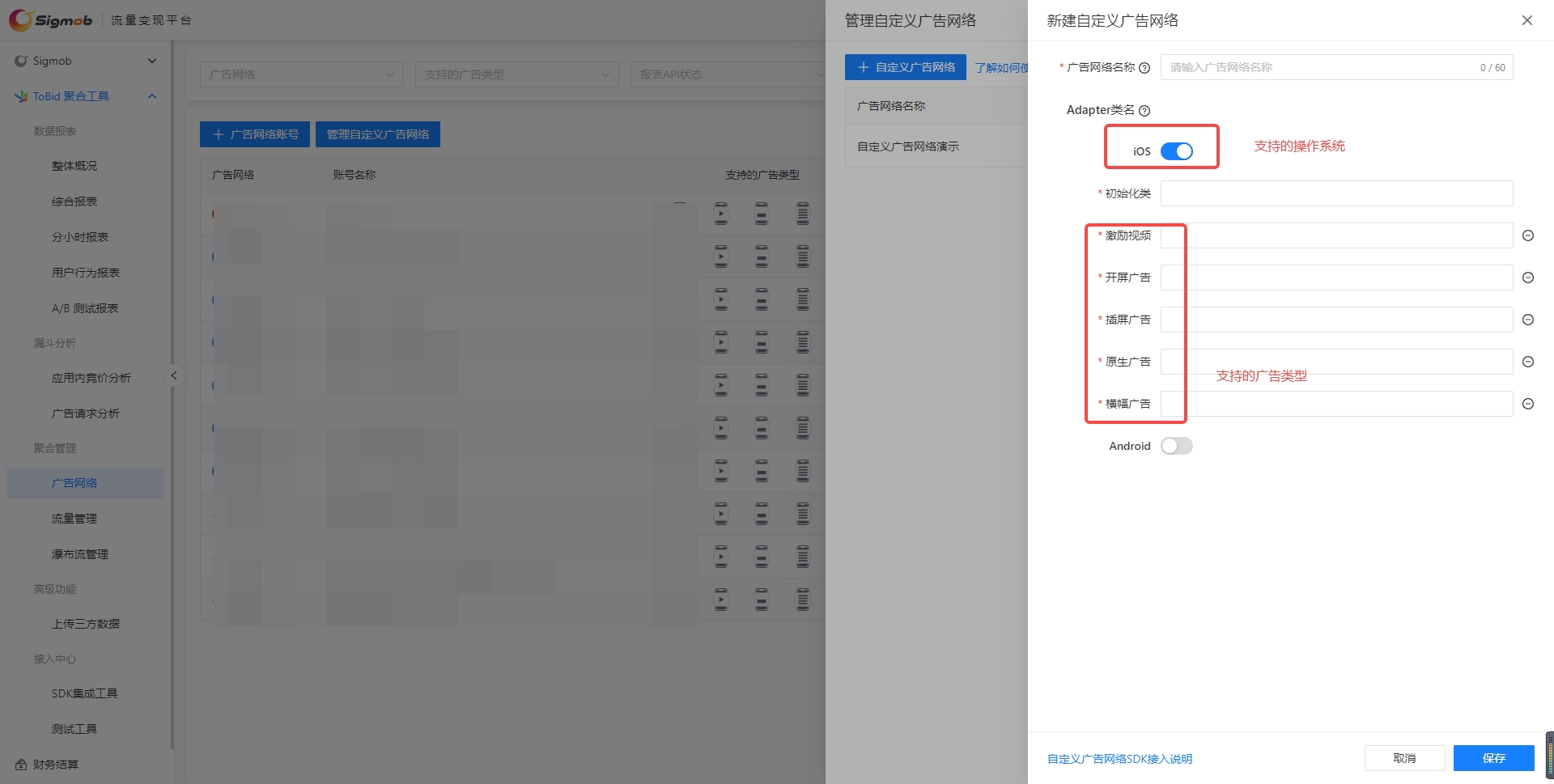Image resolution: width=1554 pixels, height=784 pixels.
Task: Click the help icon next to Adapter类名
Action: (1145, 110)
